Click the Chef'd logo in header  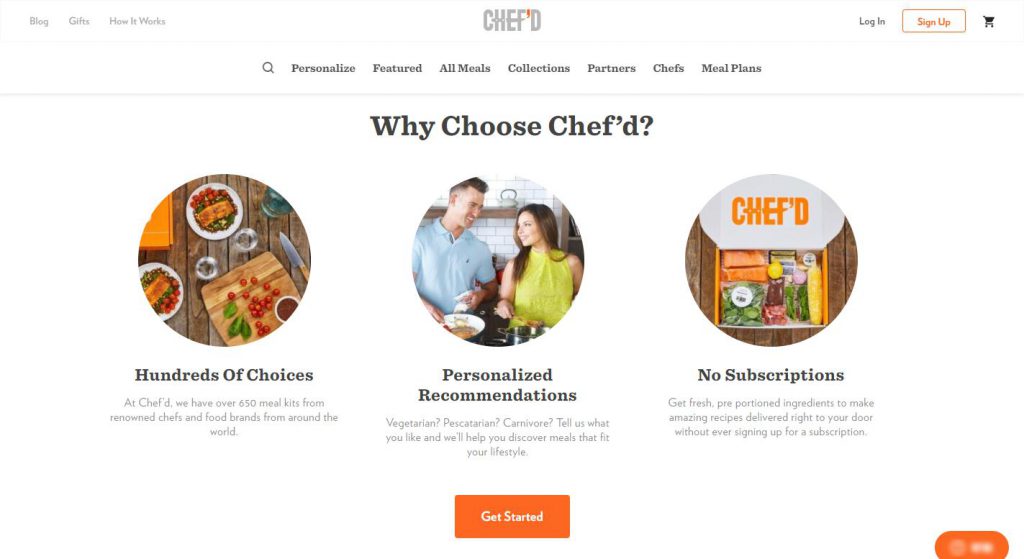tap(512, 21)
